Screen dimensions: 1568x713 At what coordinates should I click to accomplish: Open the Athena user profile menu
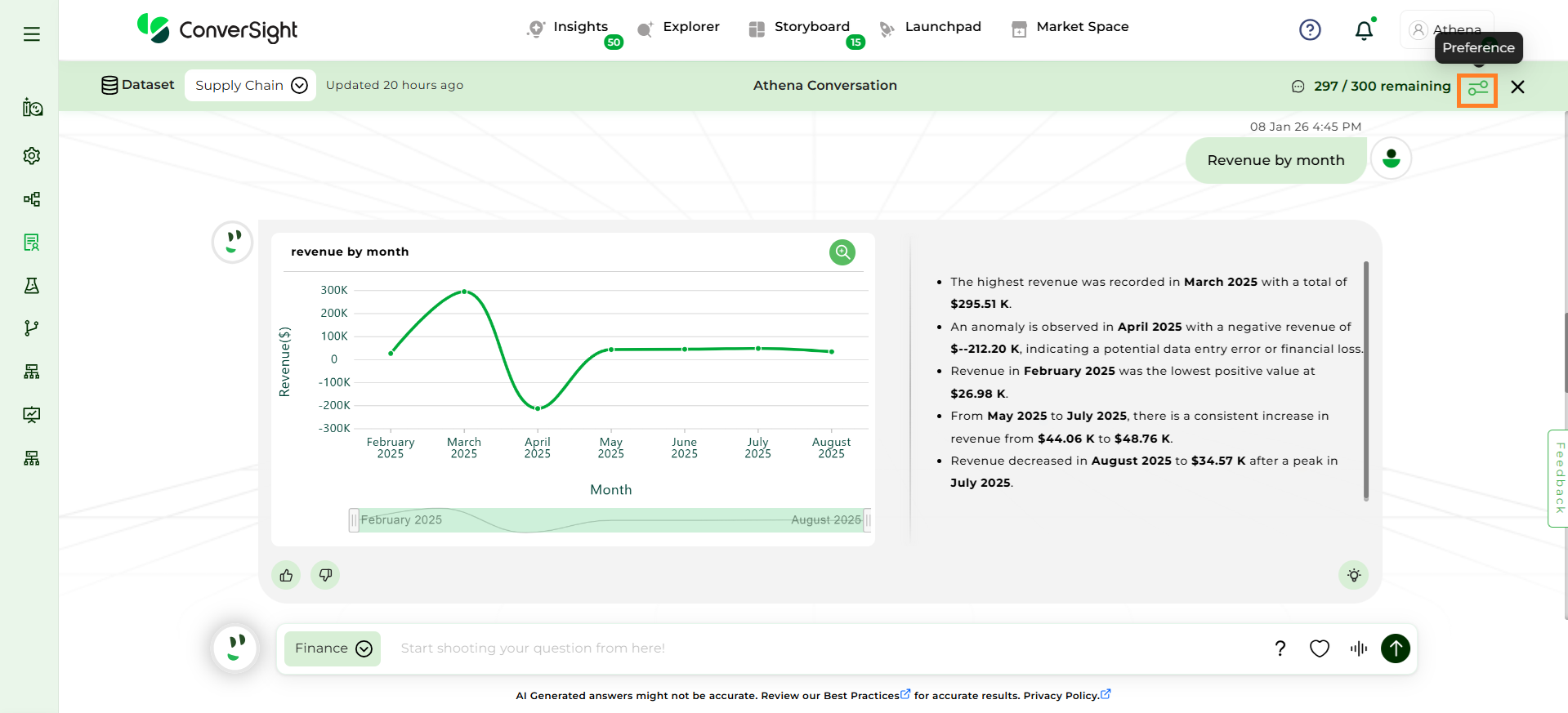[1446, 29]
